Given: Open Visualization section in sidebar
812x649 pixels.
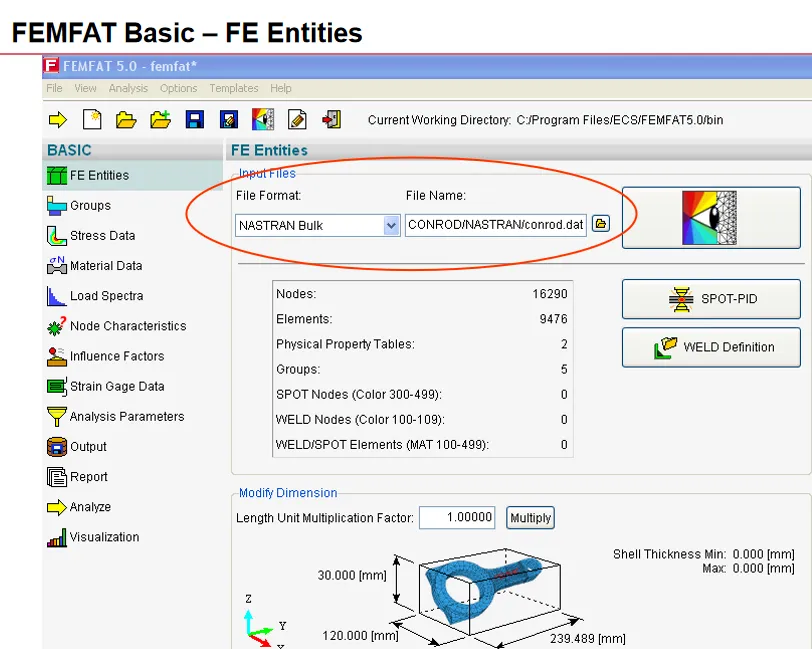Looking at the screenshot, I should pos(93,537).
